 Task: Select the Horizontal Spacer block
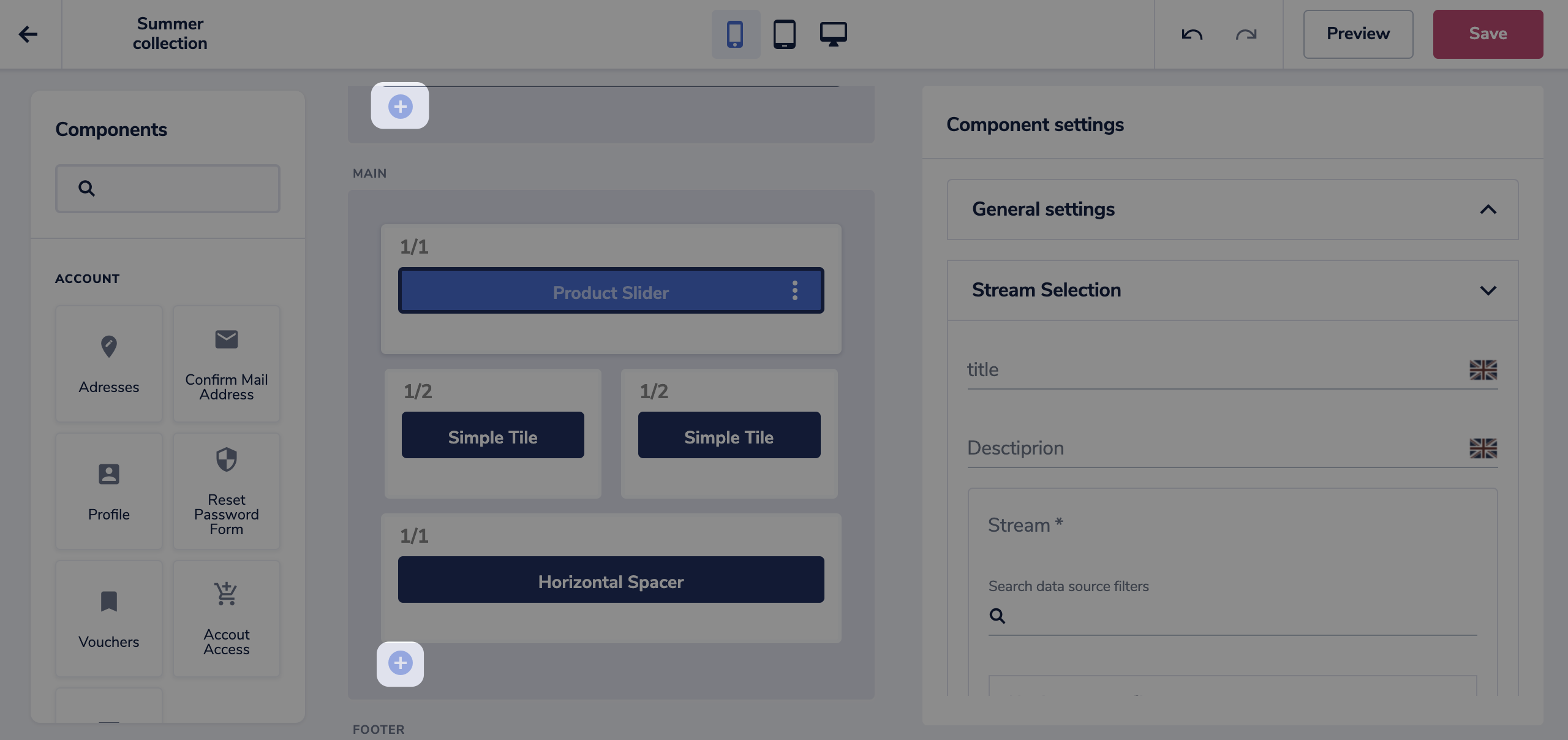pyautogui.click(x=611, y=580)
